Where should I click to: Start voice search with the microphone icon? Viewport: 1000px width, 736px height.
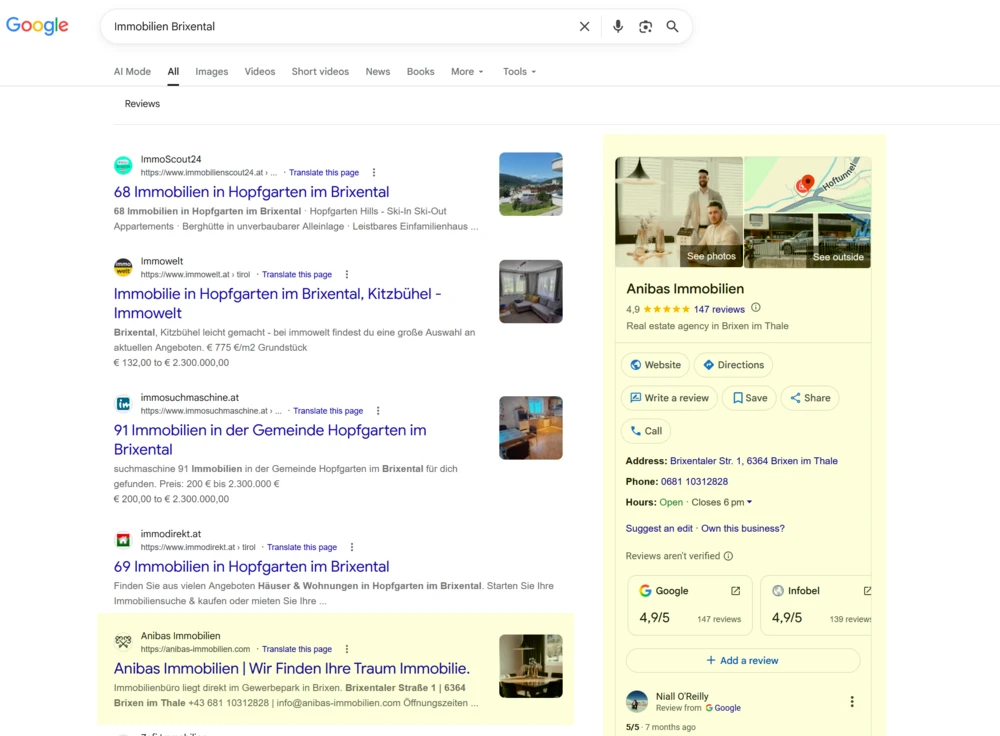coord(617,27)
